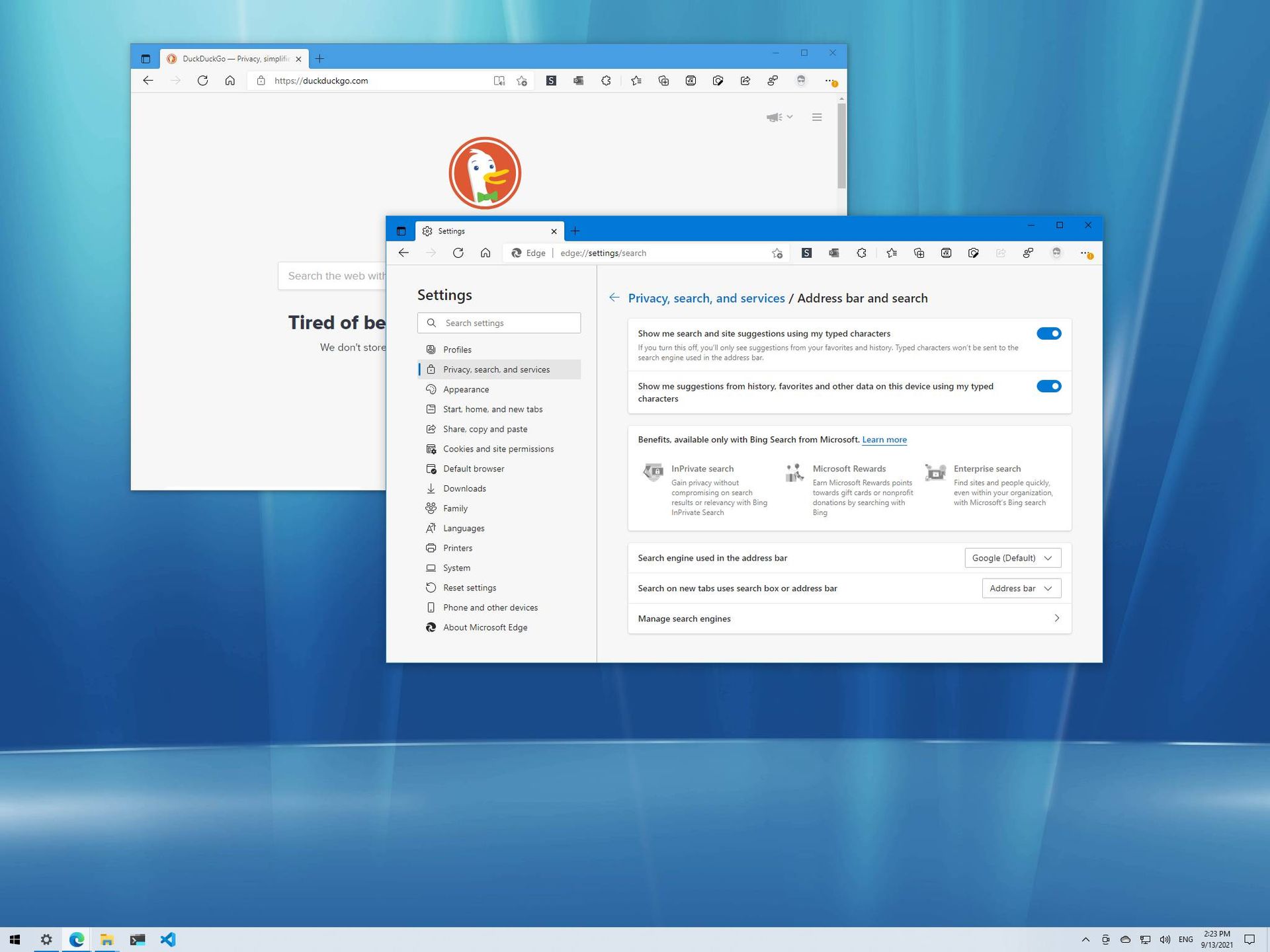
Task: Open the Address bar dropdown for new tabs
Action: [x=1021, y=588]
